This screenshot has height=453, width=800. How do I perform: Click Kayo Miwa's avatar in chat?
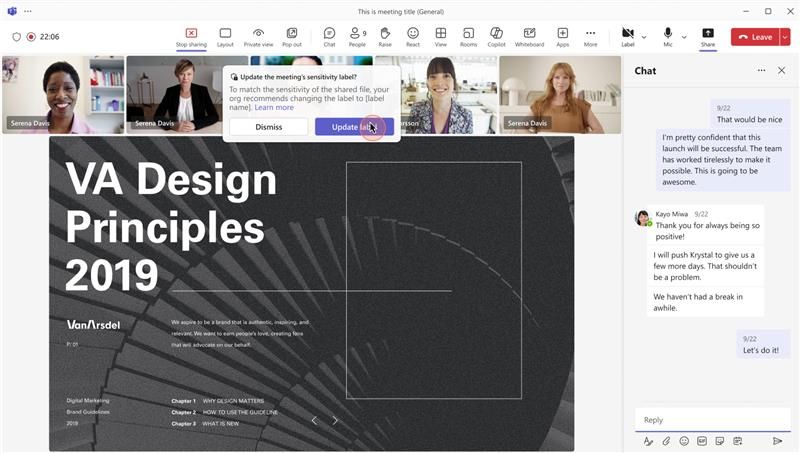643,218
